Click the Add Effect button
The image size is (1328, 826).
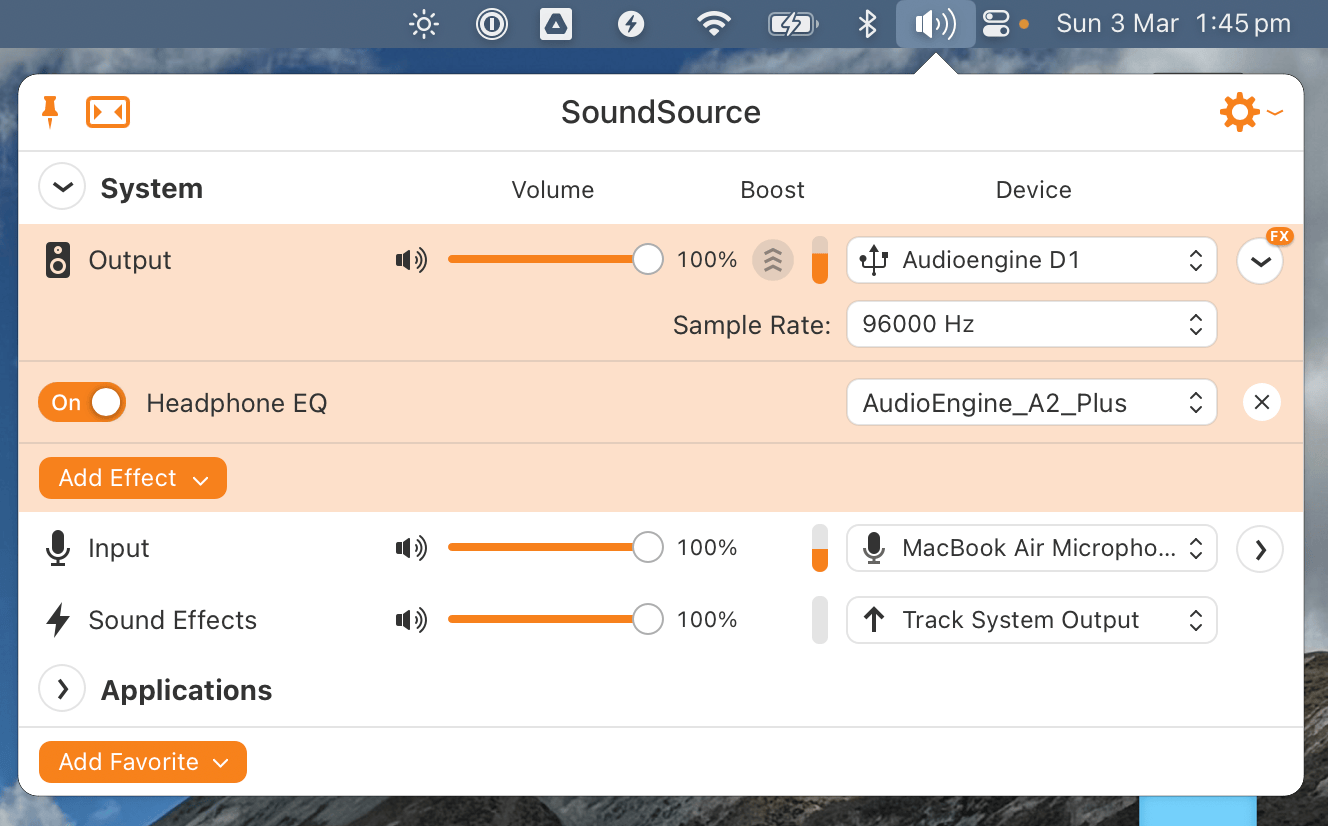133,478
